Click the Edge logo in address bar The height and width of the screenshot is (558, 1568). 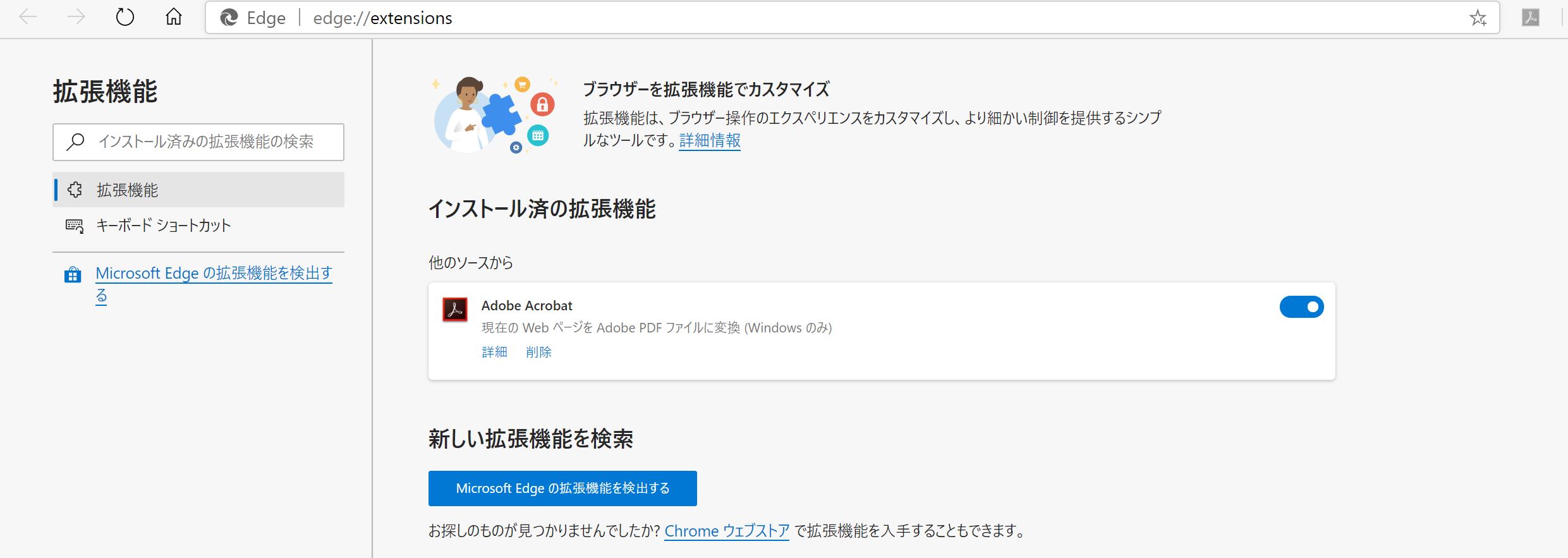pos(229,18)
